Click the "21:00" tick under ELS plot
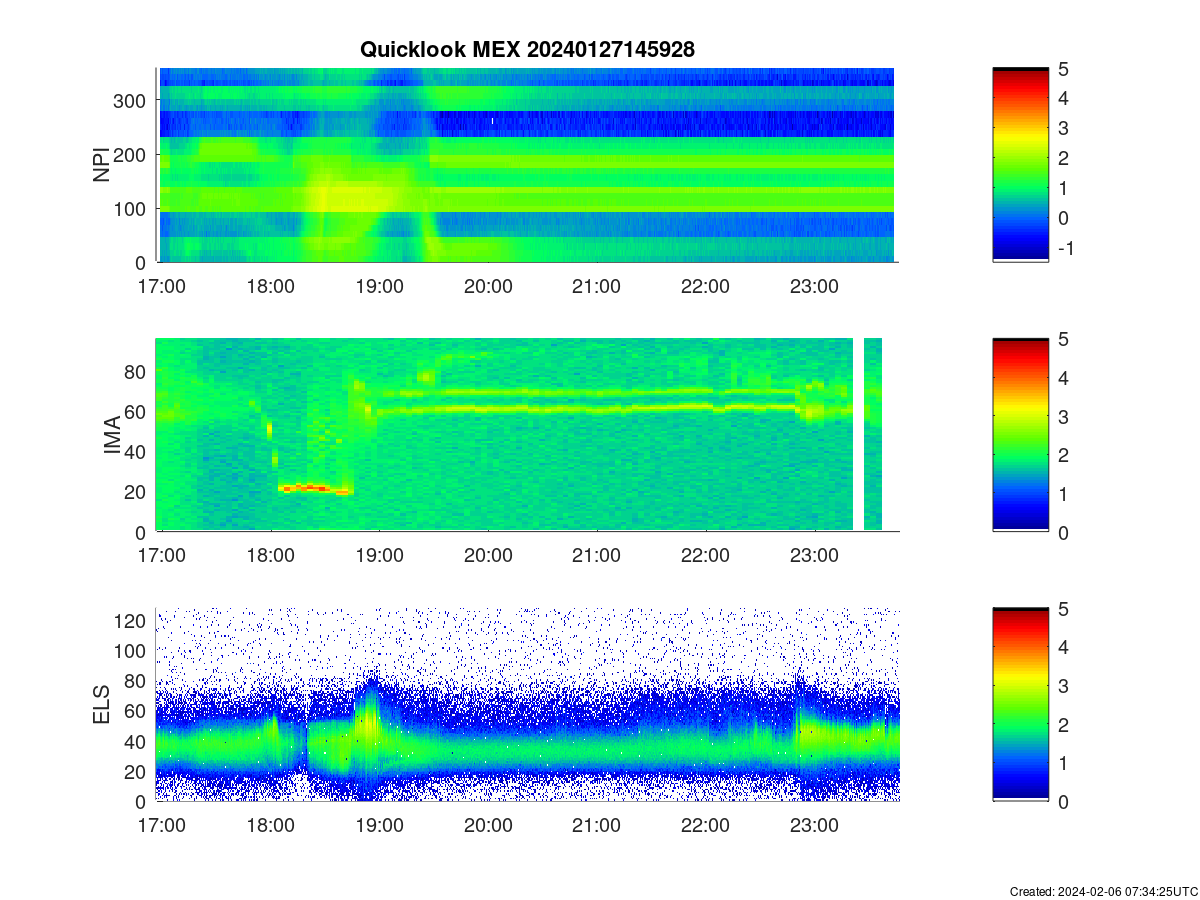1200x900 pixels. [597, 826]
